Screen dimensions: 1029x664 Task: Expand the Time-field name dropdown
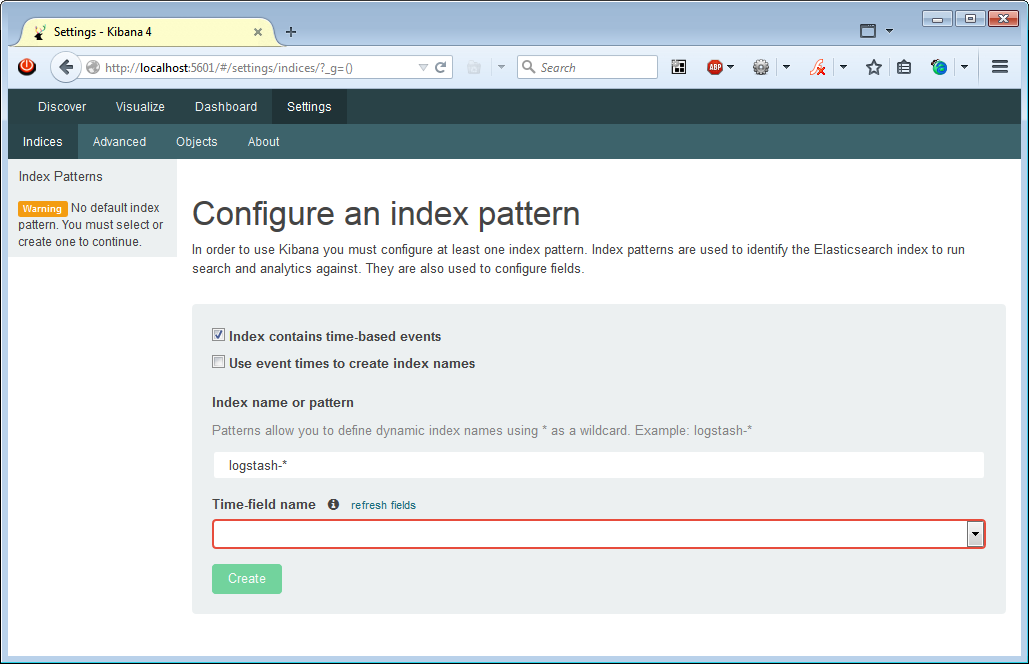975,534
